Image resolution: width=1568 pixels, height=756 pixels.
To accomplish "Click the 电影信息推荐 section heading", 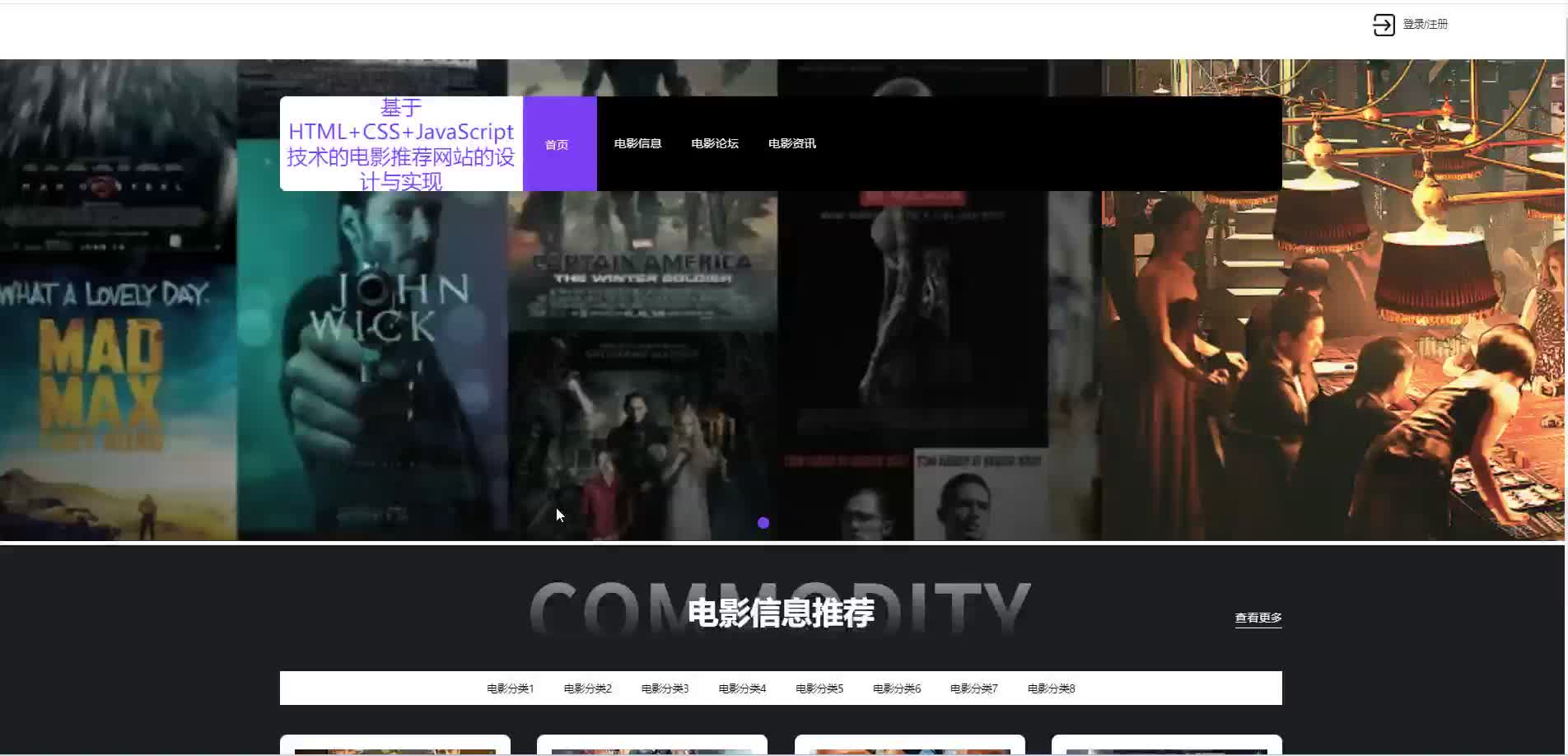I will [781, 613].
